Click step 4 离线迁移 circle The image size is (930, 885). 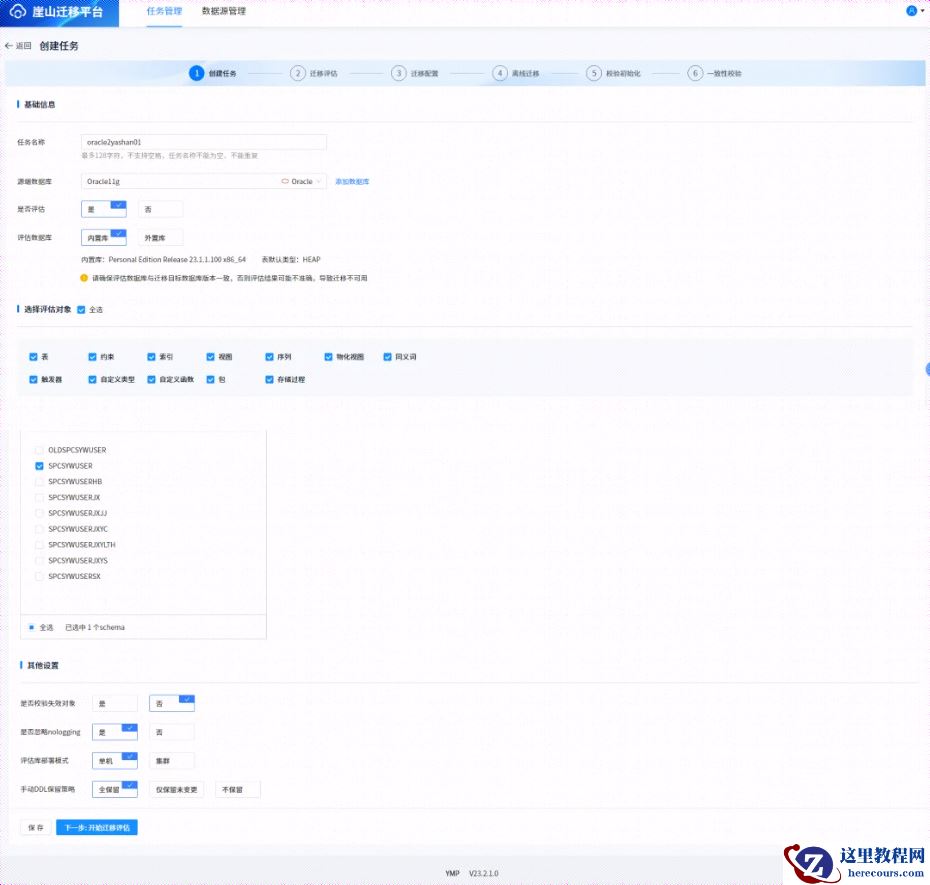(x=500, y=73)
